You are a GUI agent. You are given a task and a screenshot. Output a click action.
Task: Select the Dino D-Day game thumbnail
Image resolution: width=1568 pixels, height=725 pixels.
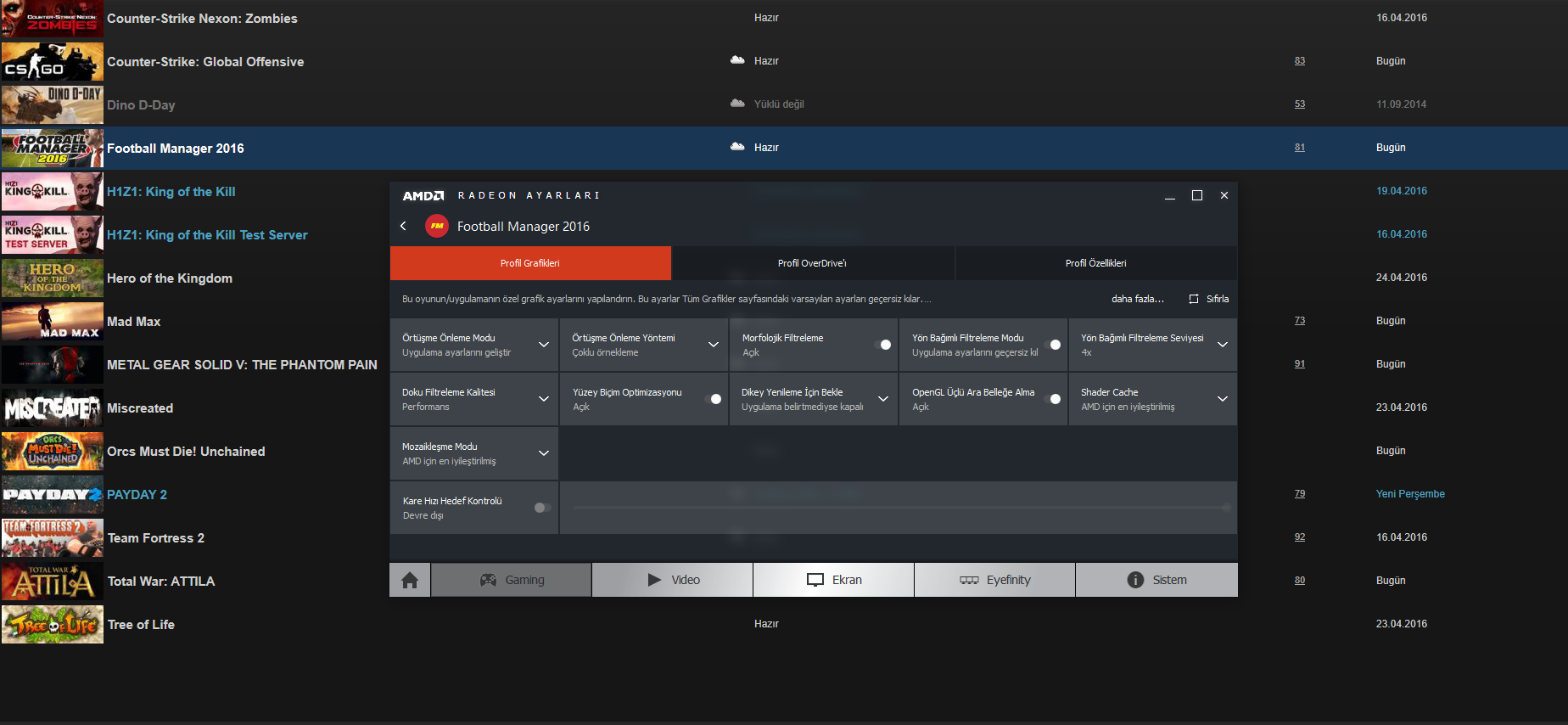53,105
